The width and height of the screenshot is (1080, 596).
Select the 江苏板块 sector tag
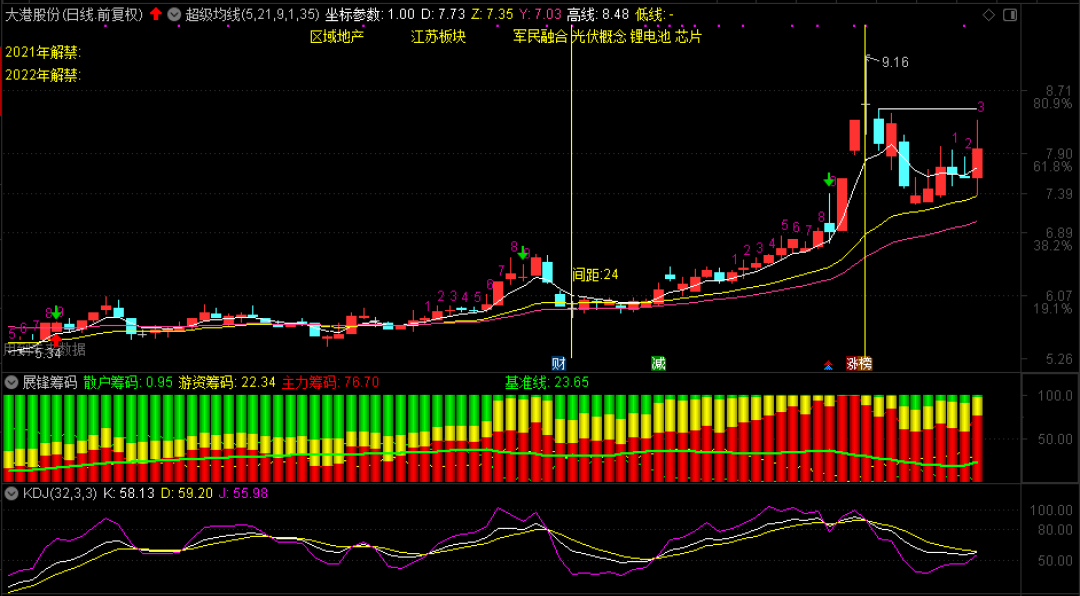tap(439, 37)
